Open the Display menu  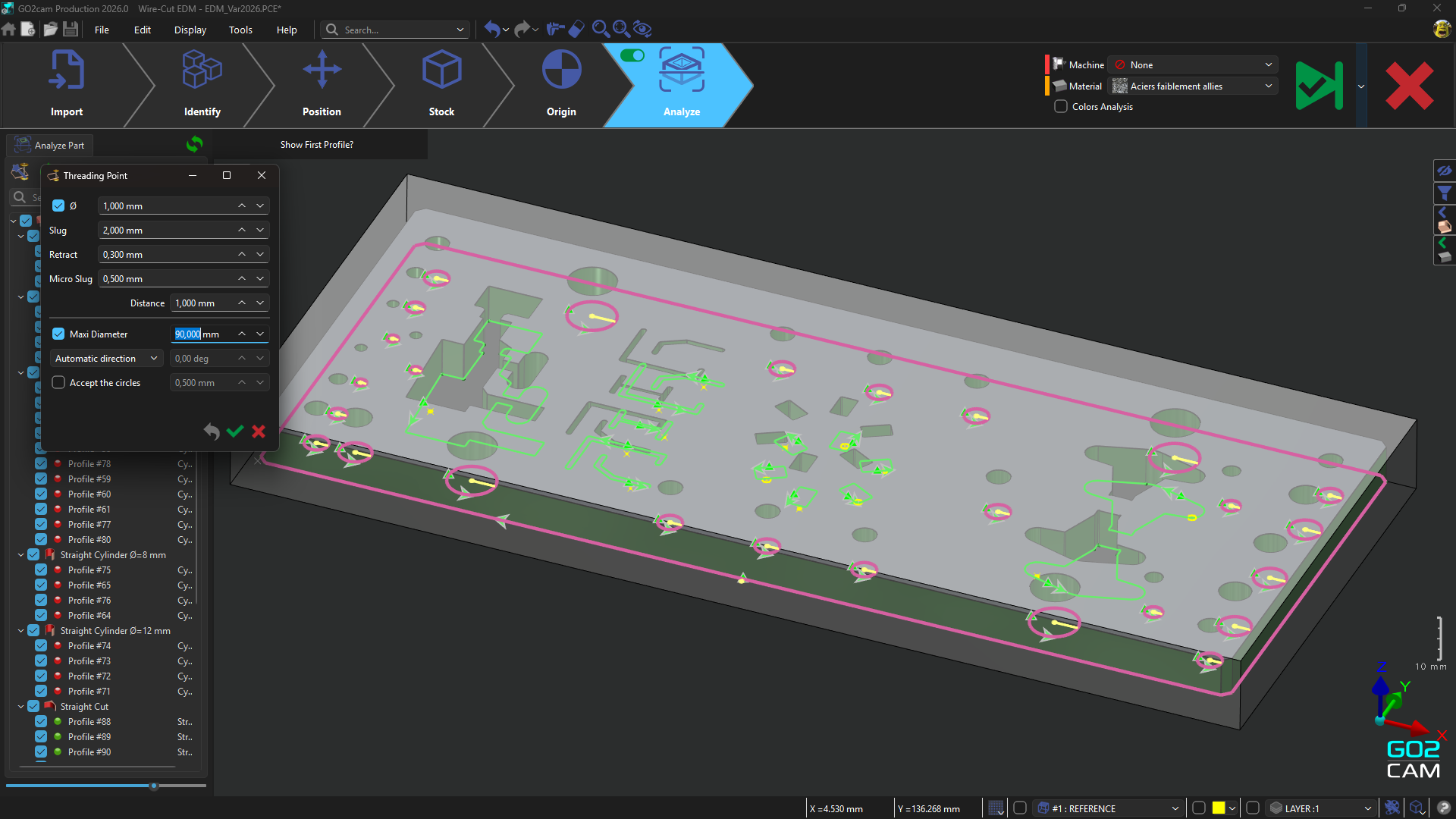point(190,30)
